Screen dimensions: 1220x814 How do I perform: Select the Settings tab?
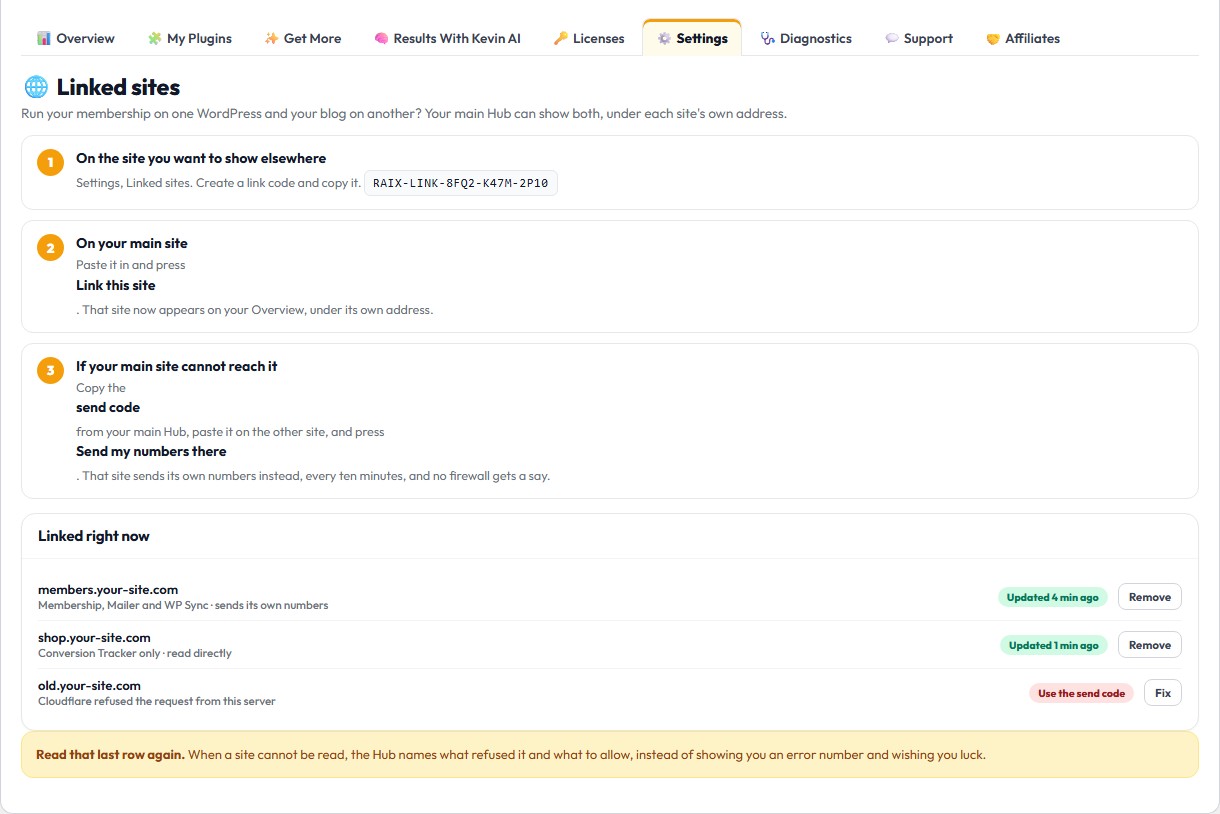click(692, 38)
